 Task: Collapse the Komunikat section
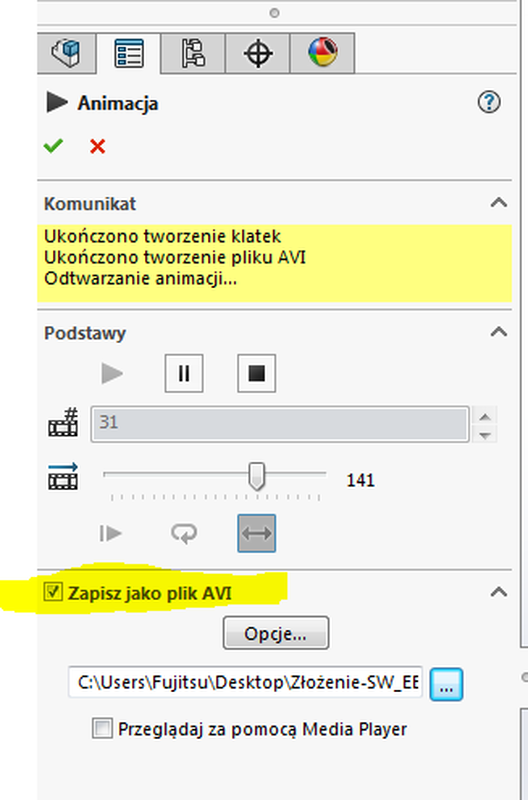tap(498, 203)
